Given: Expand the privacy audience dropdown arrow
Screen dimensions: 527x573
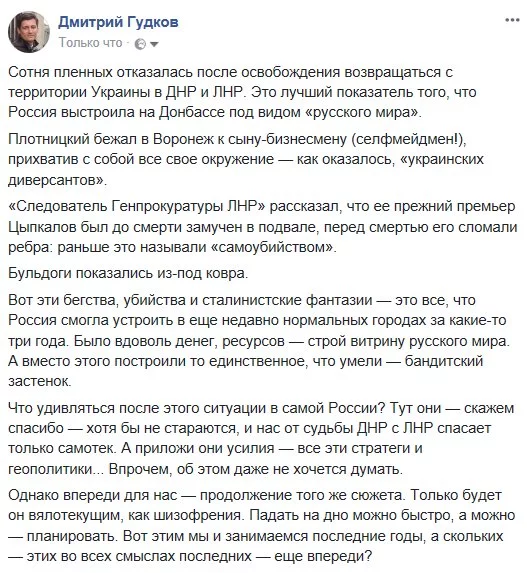Looking at the screenshot, I should pos(154,44).
